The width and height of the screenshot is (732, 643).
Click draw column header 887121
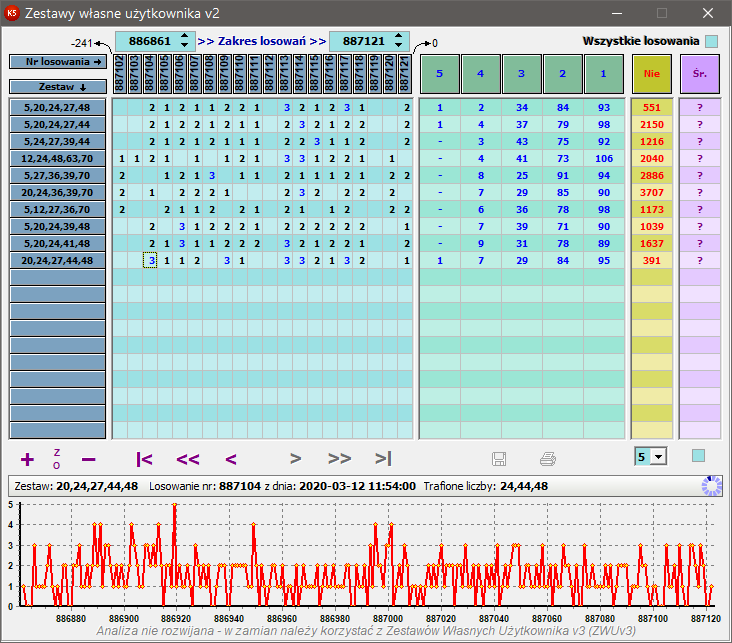[405, 74]
